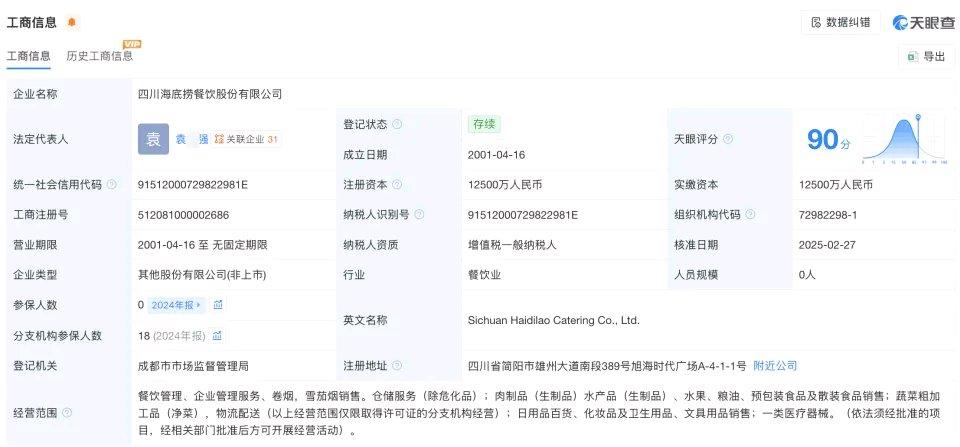Click the 存续 status tag

pos(484,124)
